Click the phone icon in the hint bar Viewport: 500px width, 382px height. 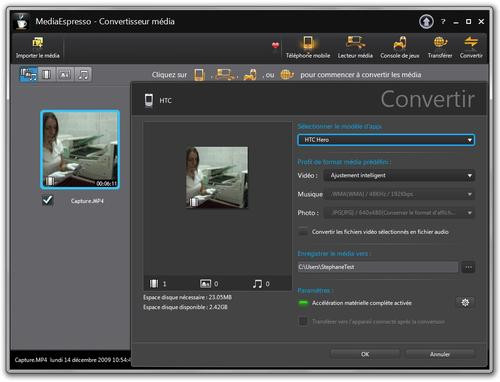tap(199, 74)
